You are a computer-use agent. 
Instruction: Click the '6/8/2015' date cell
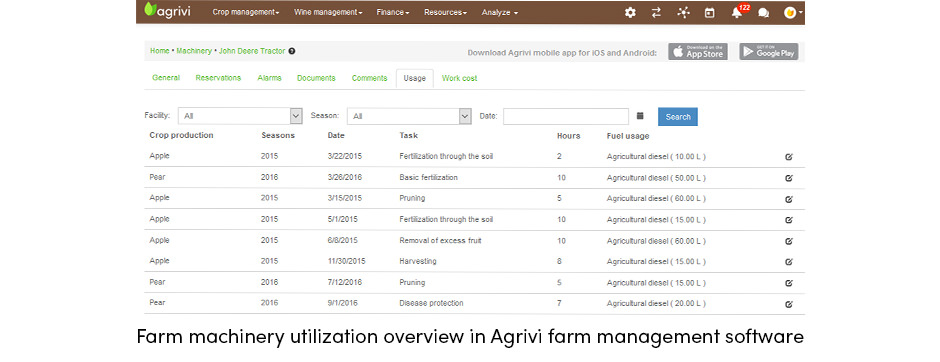tap(342, 240)
